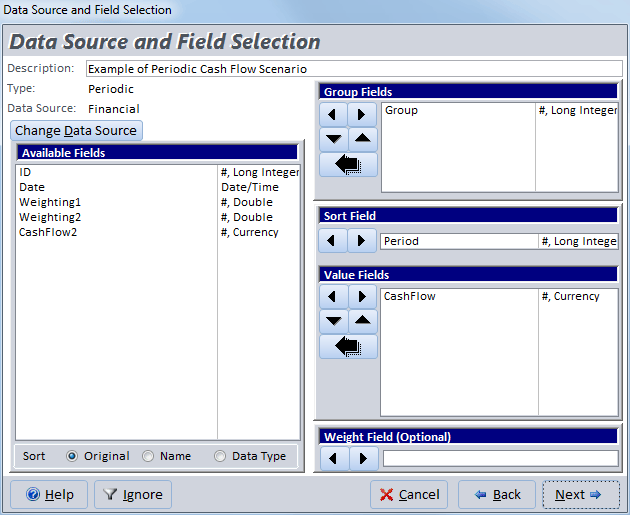630x515 pixels.
Task: Select the Original sort radio button
Action: click(x=72, y=456)
